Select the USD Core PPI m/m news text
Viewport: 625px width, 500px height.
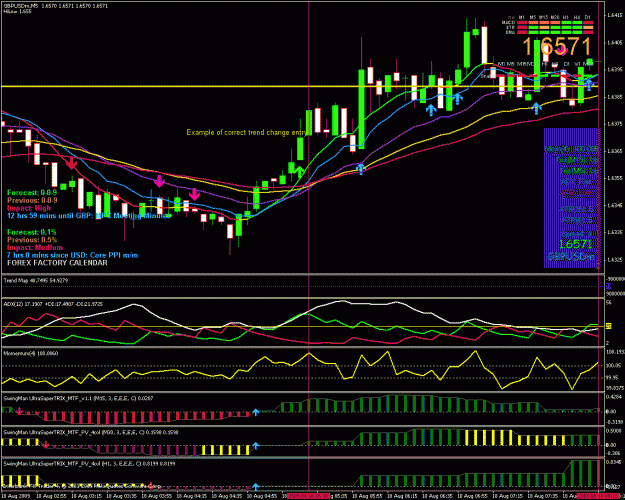73,255
